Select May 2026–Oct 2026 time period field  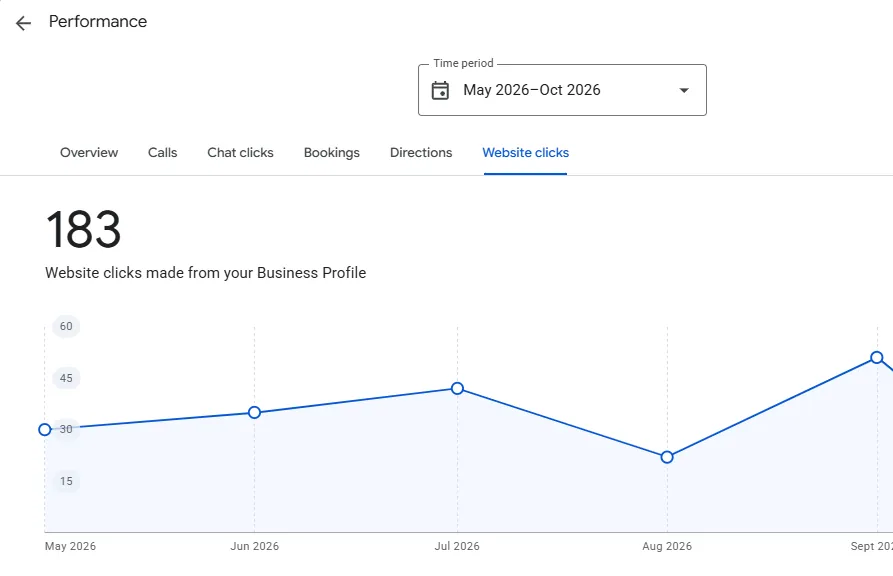tap(562, 90)
